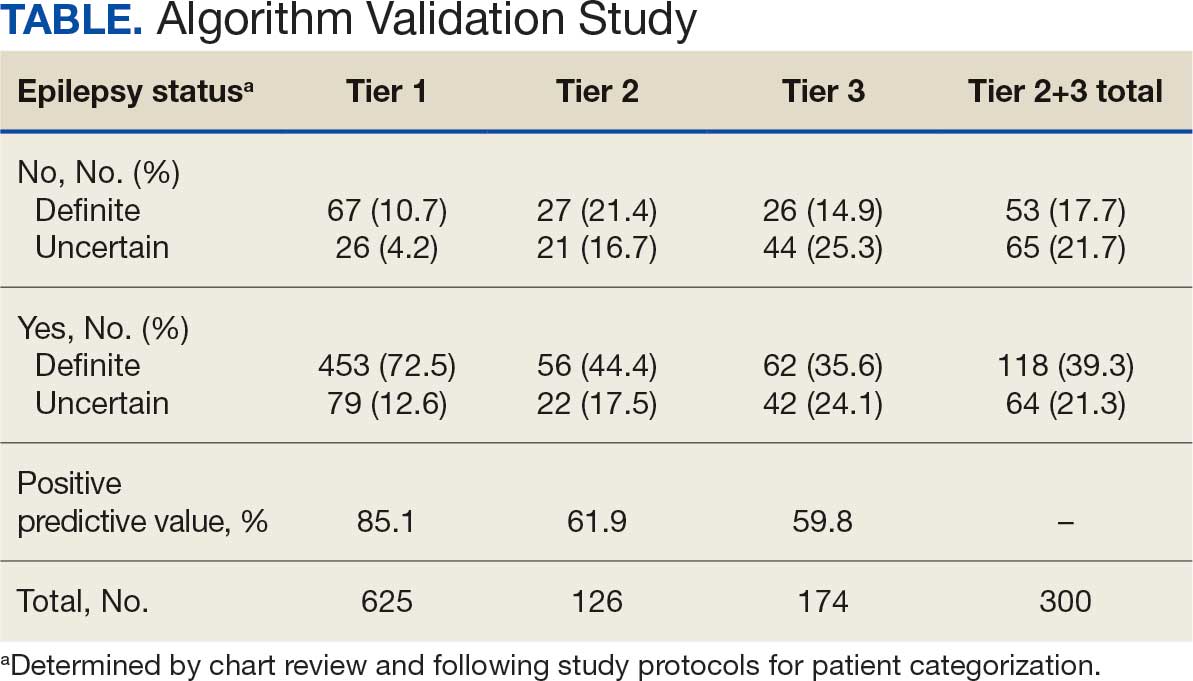1193x681 pixels.
Task: Select the 300 total cell
Action: 1065,601
